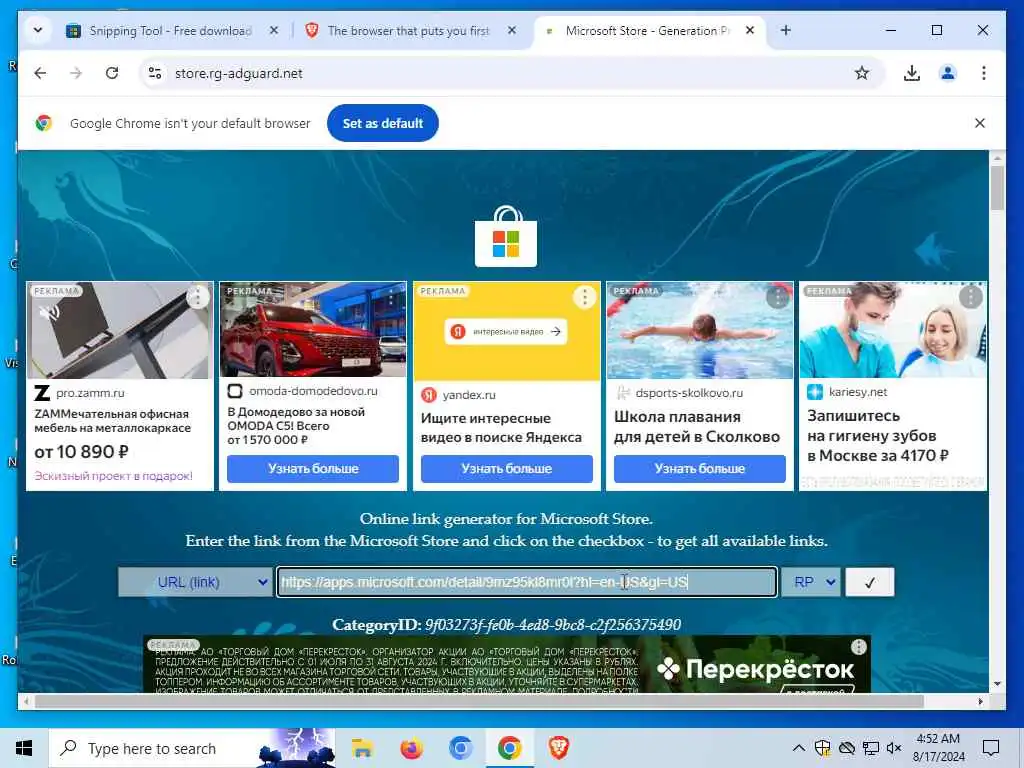Click the checkmark submit button
The width and height of the screenshot is (1024, 768).
tap(869, 582)
